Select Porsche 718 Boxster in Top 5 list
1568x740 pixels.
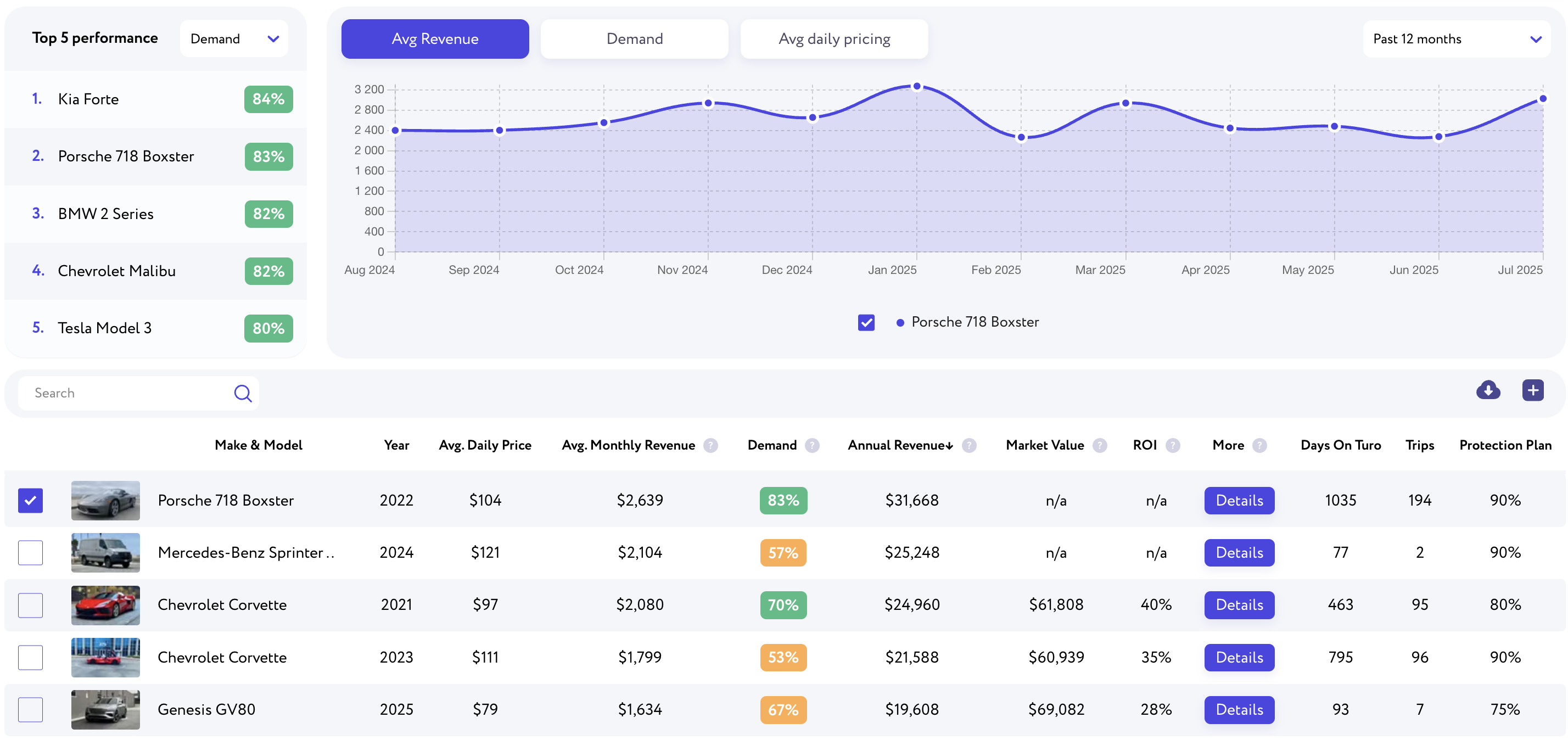point(155,156)
